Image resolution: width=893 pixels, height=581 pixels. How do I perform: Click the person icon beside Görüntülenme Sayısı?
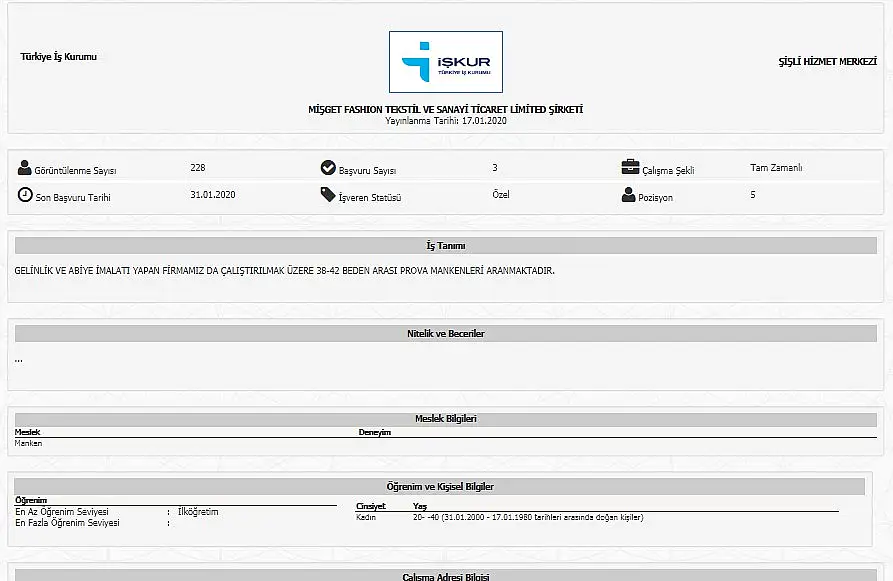coord(24,167)
